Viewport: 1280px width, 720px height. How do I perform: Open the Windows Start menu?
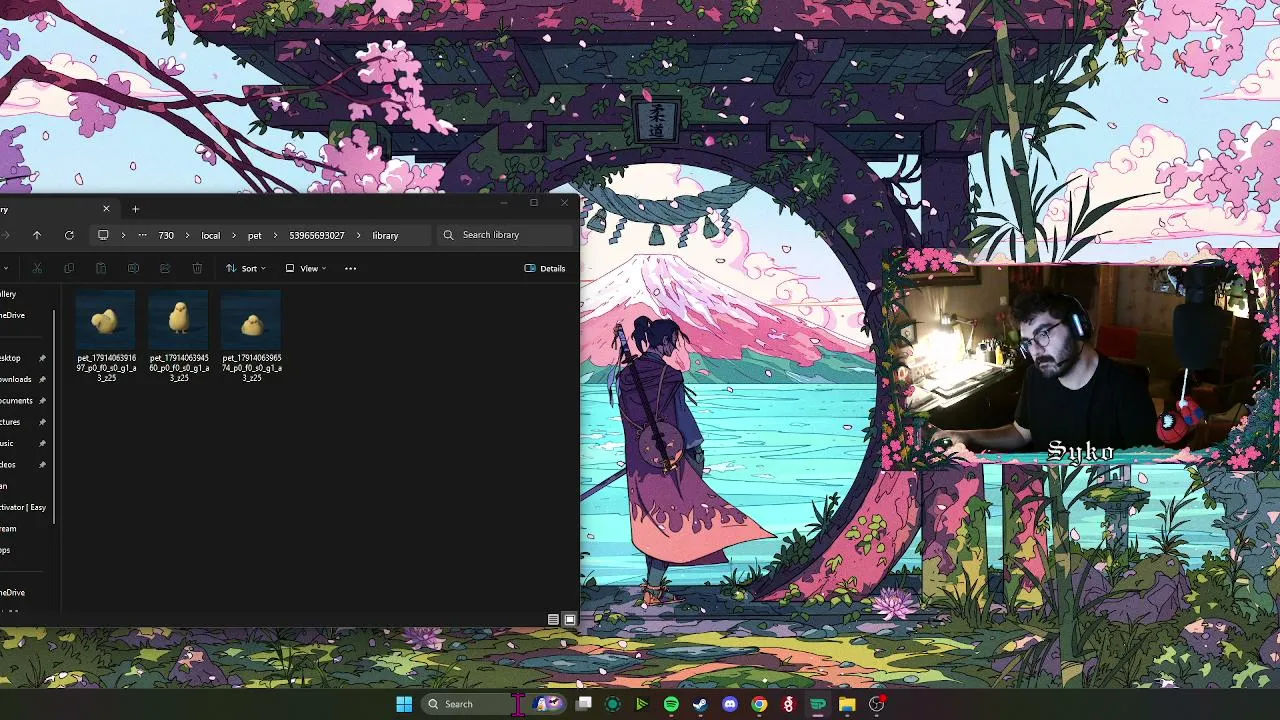coord(404,704)
